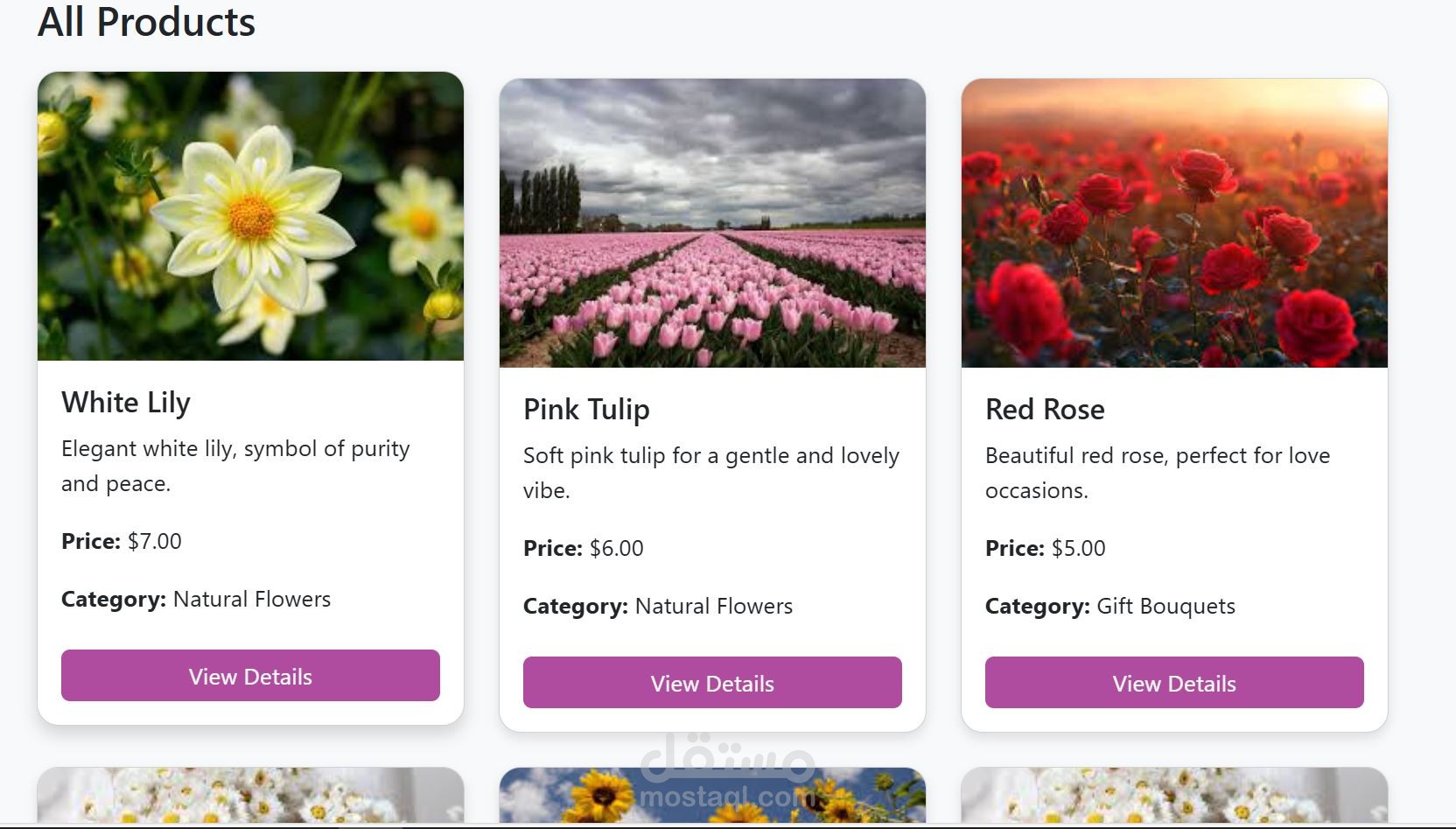Click the Red Rose product title
This screenshot has width=1456, height=829.
click(x=1045, y=410)
